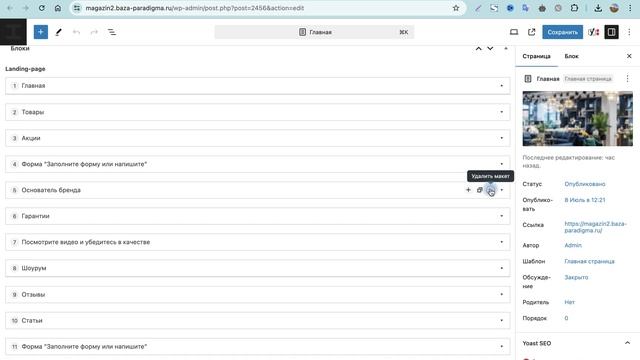Redo the last change

pos(94,32)
